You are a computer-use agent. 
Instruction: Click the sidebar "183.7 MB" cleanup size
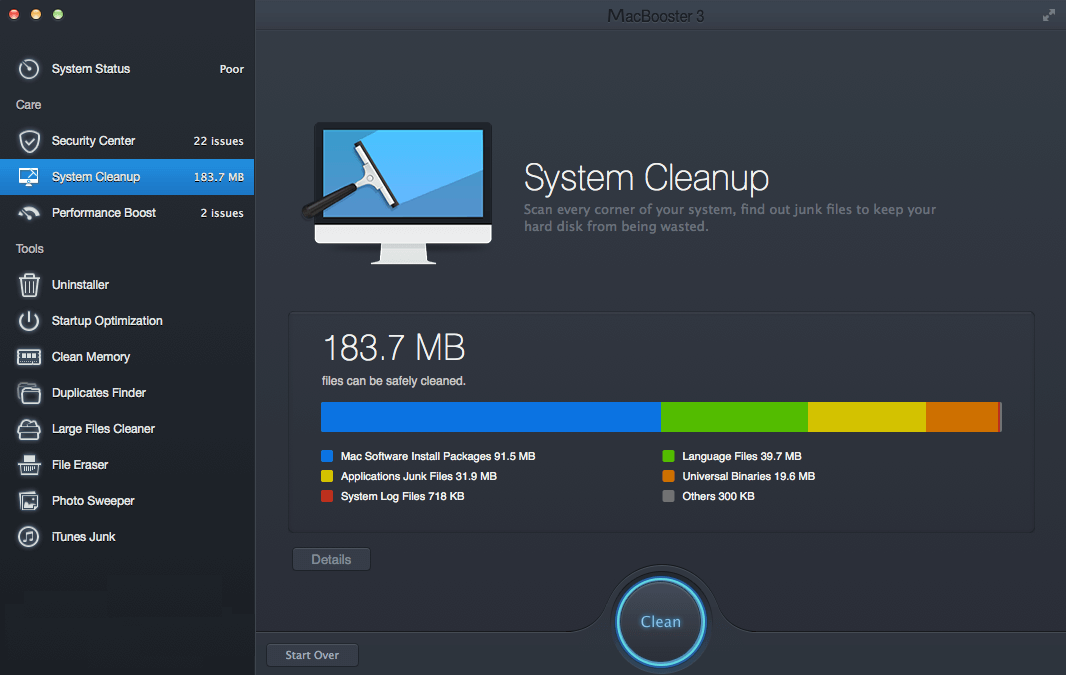pyautogui.click(x=219, y=177)
